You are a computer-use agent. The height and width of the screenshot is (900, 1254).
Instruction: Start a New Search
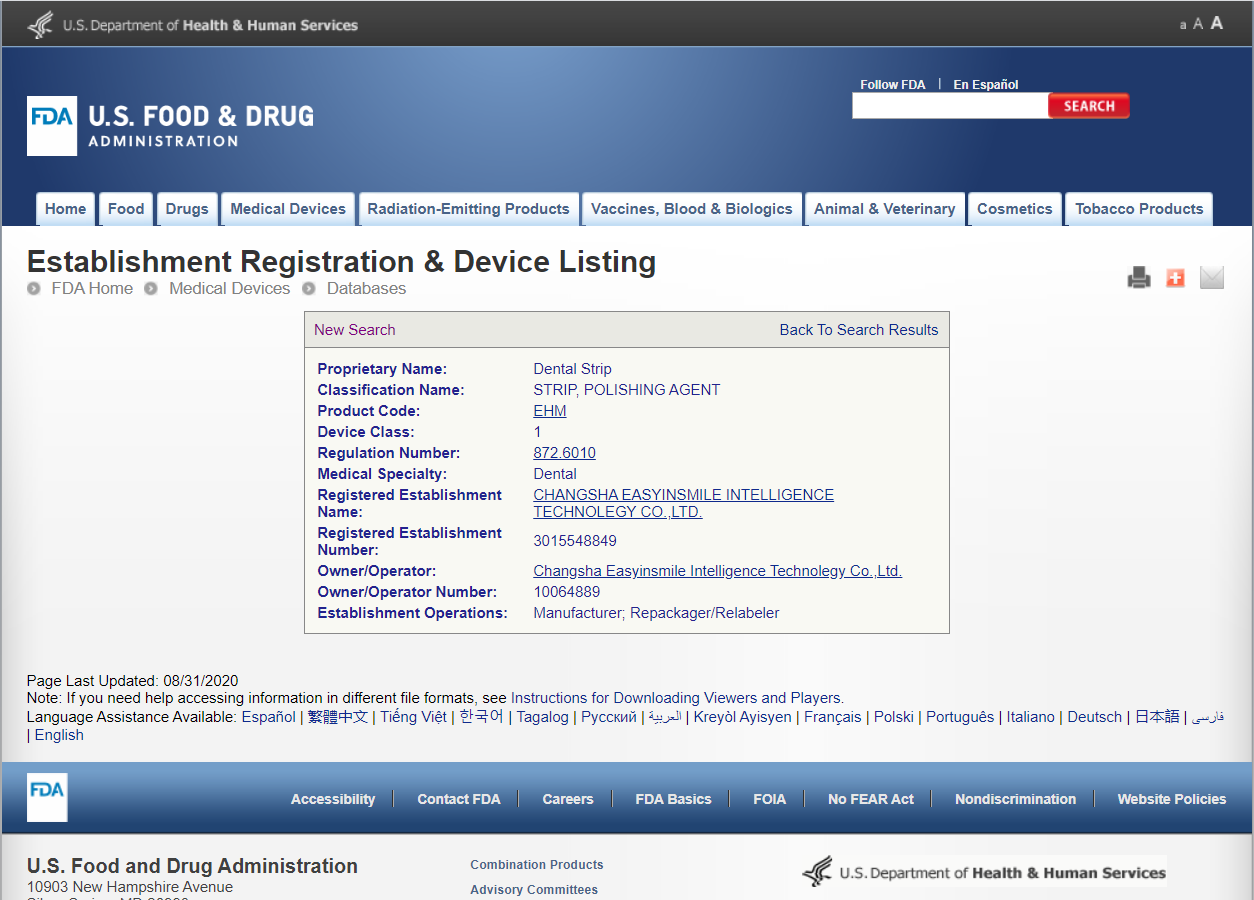pos(355,330)
